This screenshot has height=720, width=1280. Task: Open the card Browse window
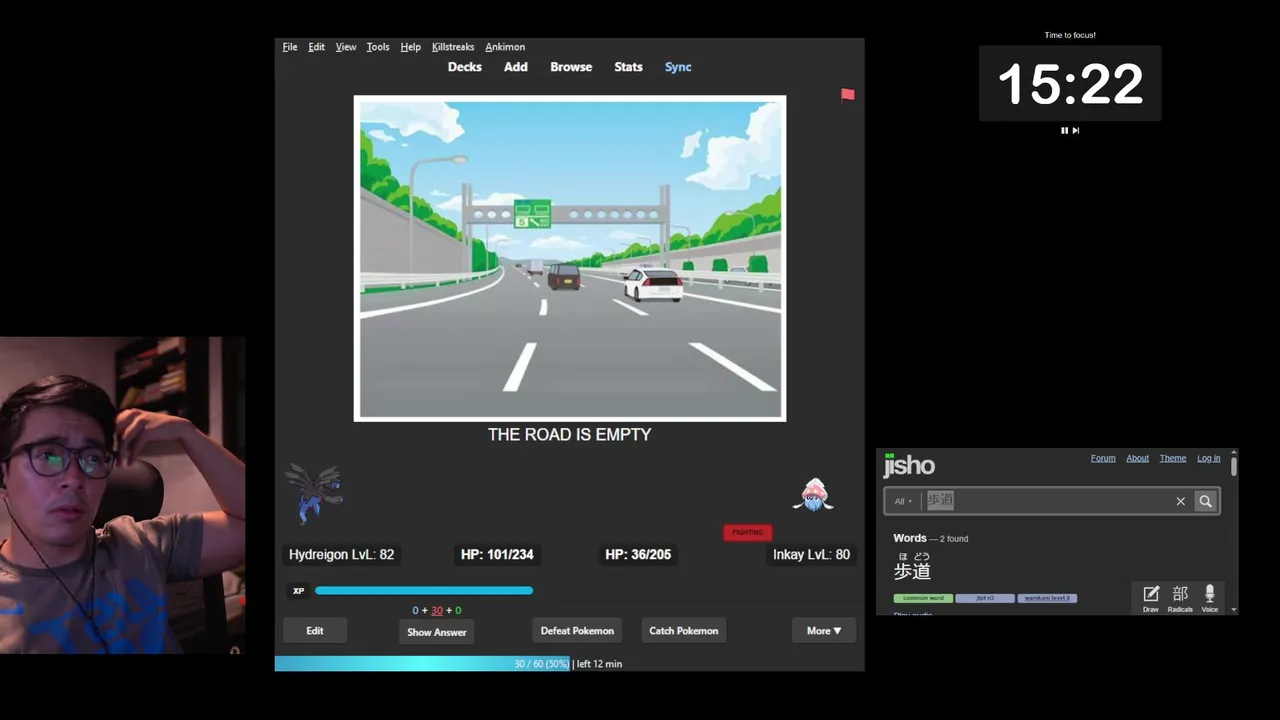point(571,67)
